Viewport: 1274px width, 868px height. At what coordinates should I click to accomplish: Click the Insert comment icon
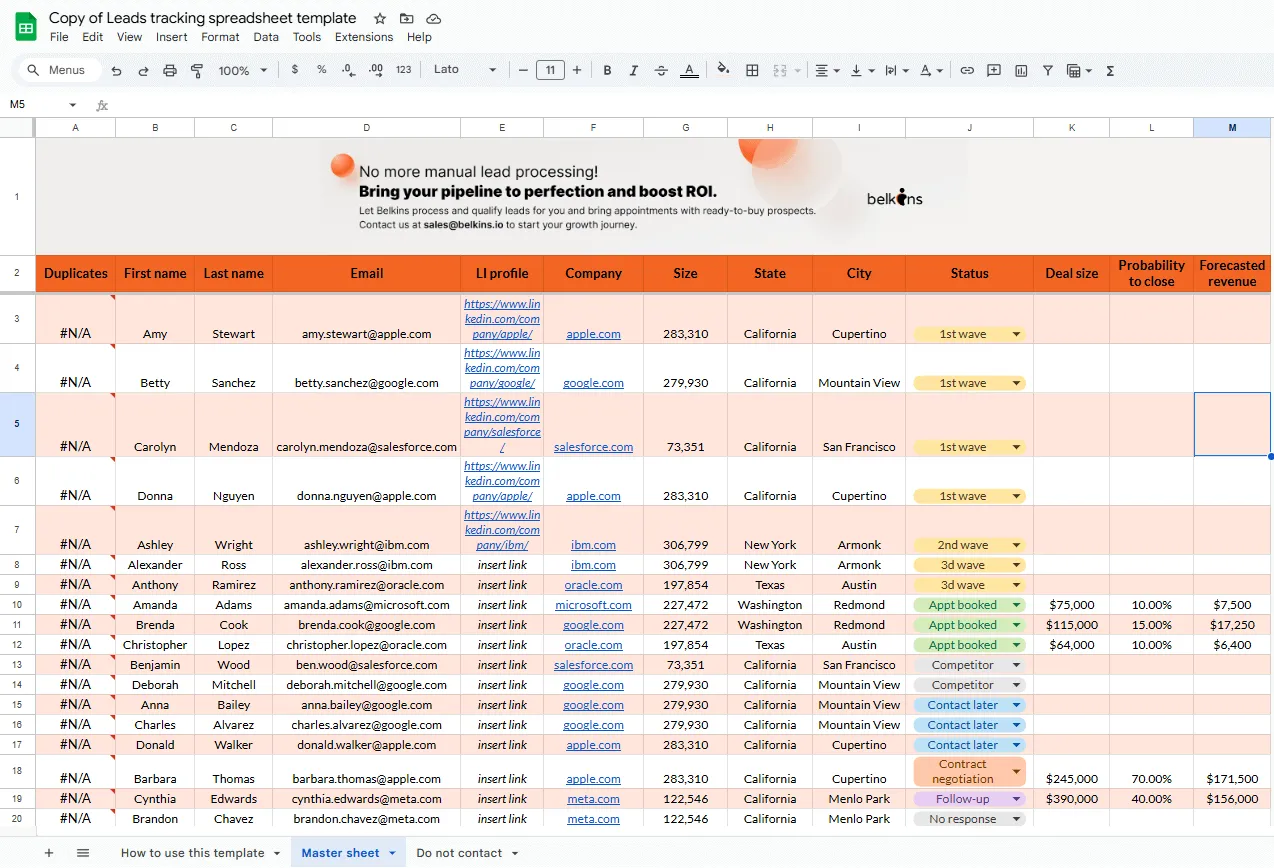click(994, 70)
